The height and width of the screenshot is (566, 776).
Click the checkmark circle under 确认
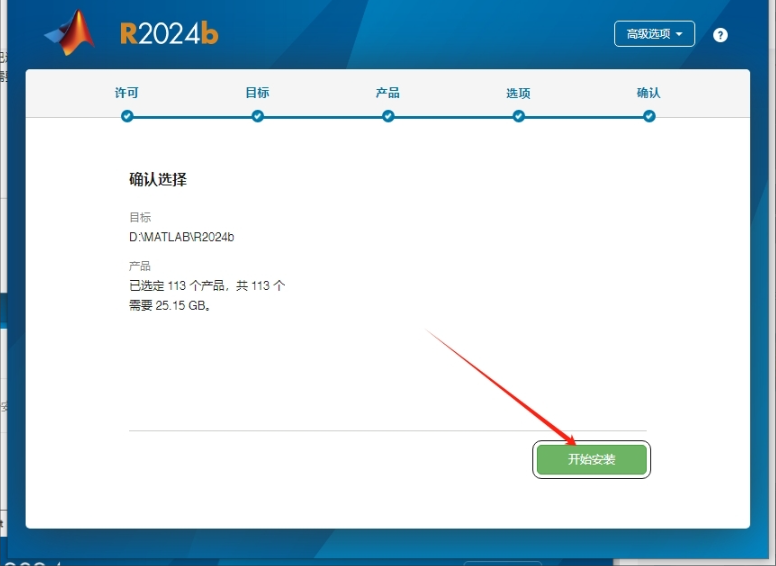point(649,116)
